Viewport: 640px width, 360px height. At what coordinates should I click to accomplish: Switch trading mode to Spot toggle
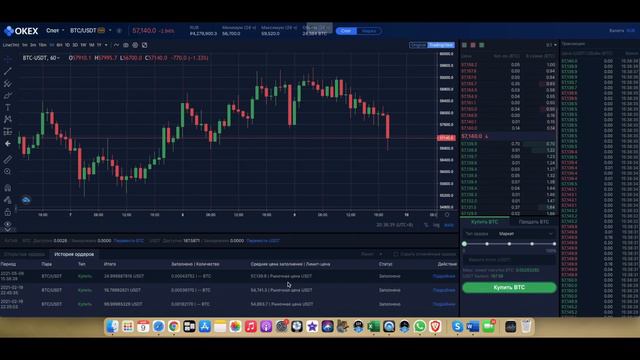click(x=346, y=31)
